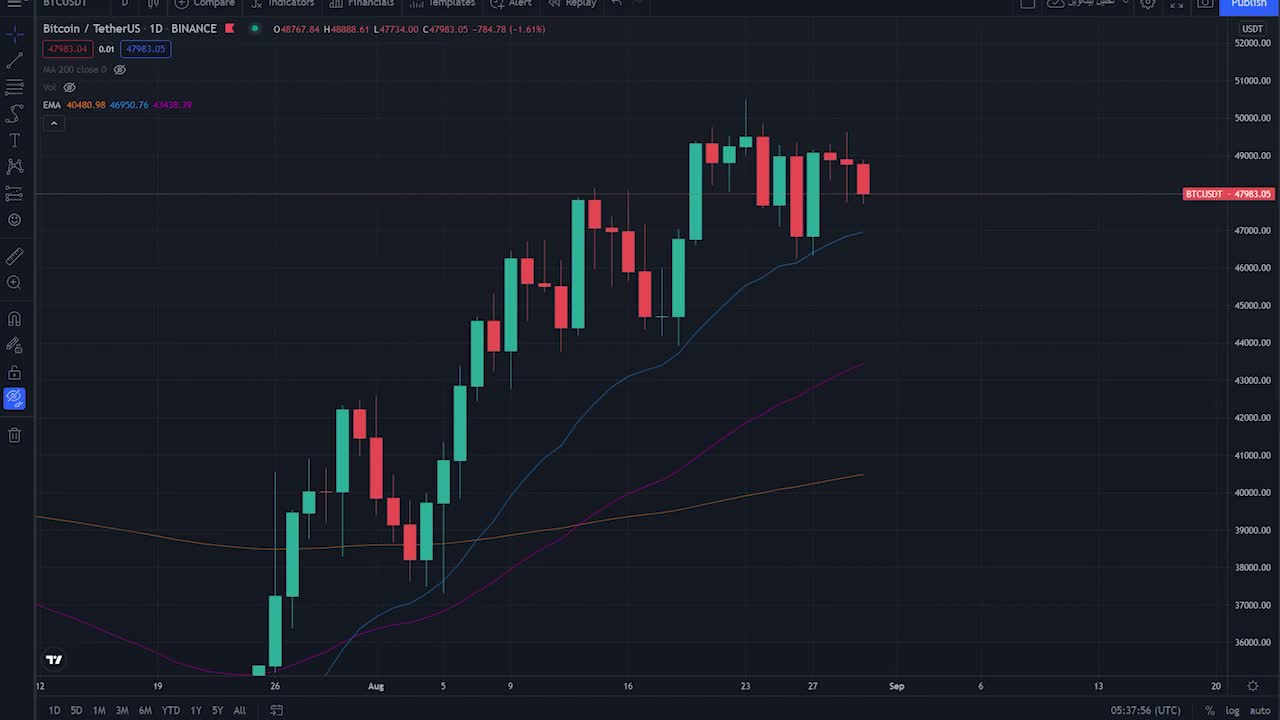The image size is (1280, 720).
Task: Select the Measure tool
Action: [14, 256]
